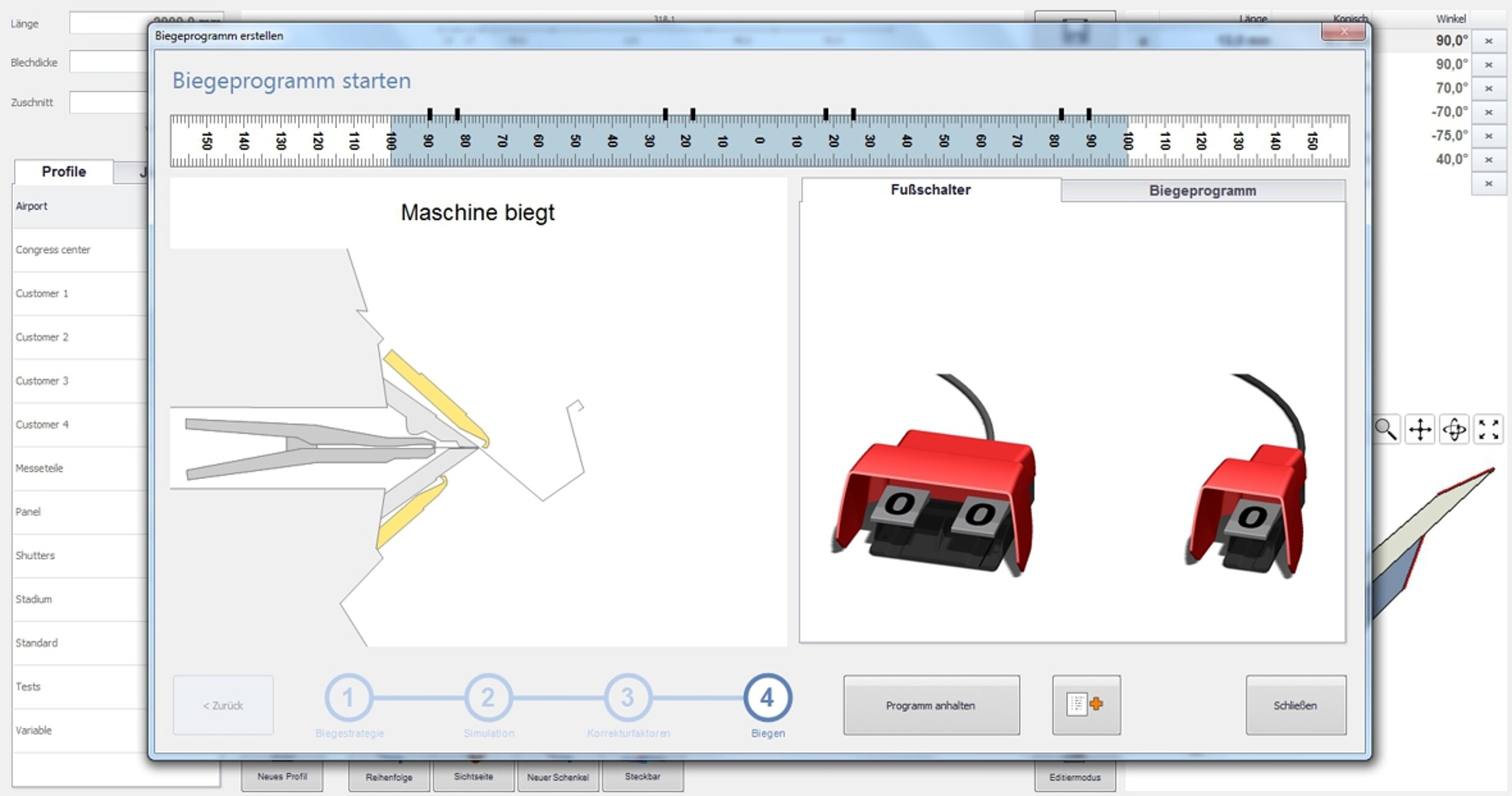Viewport: 1512px width, 796px height.
Task: Click the add program list icon button
Action: point(1086,705)
